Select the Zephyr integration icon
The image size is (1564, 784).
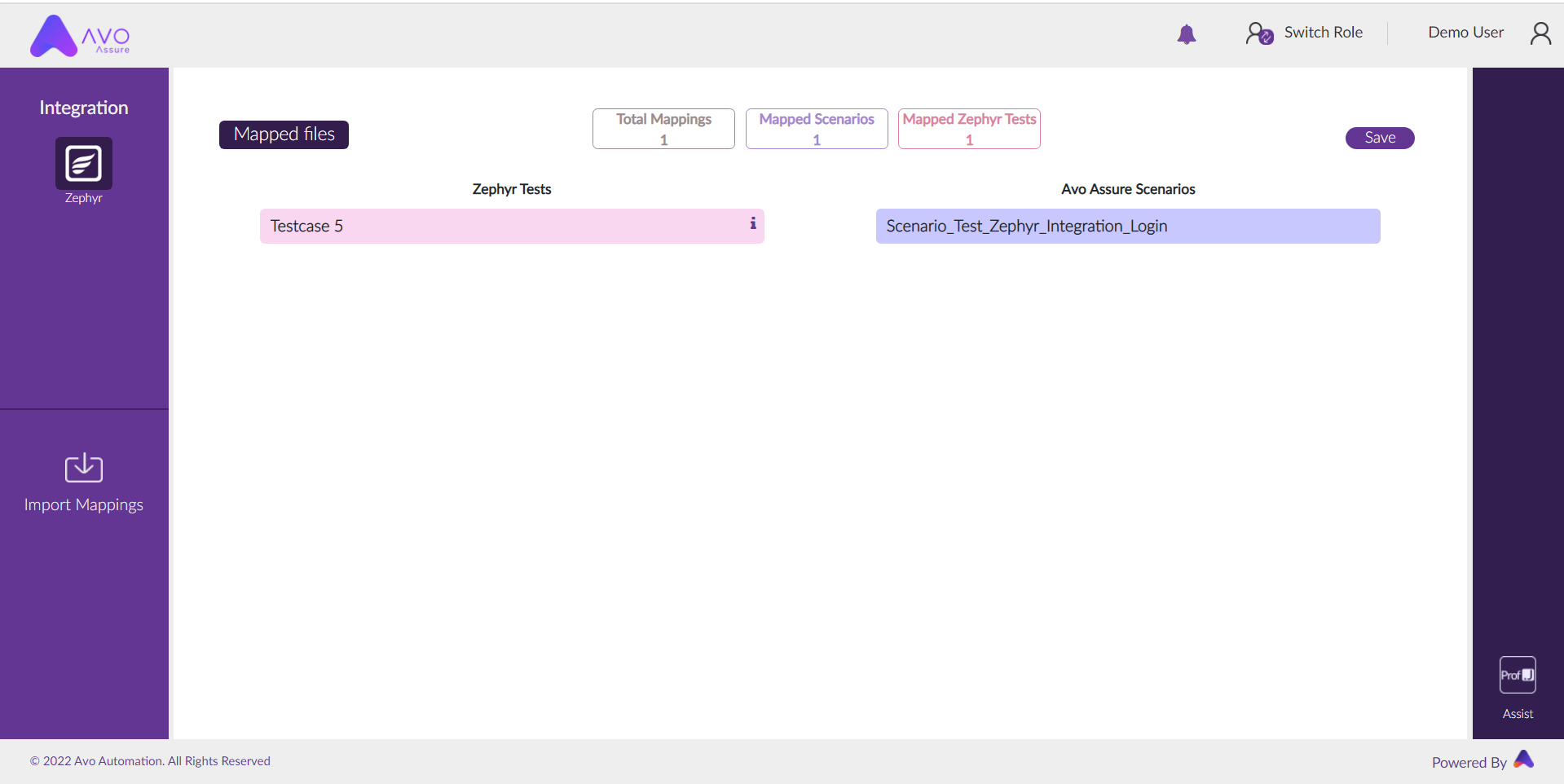(x=84, y=163)
